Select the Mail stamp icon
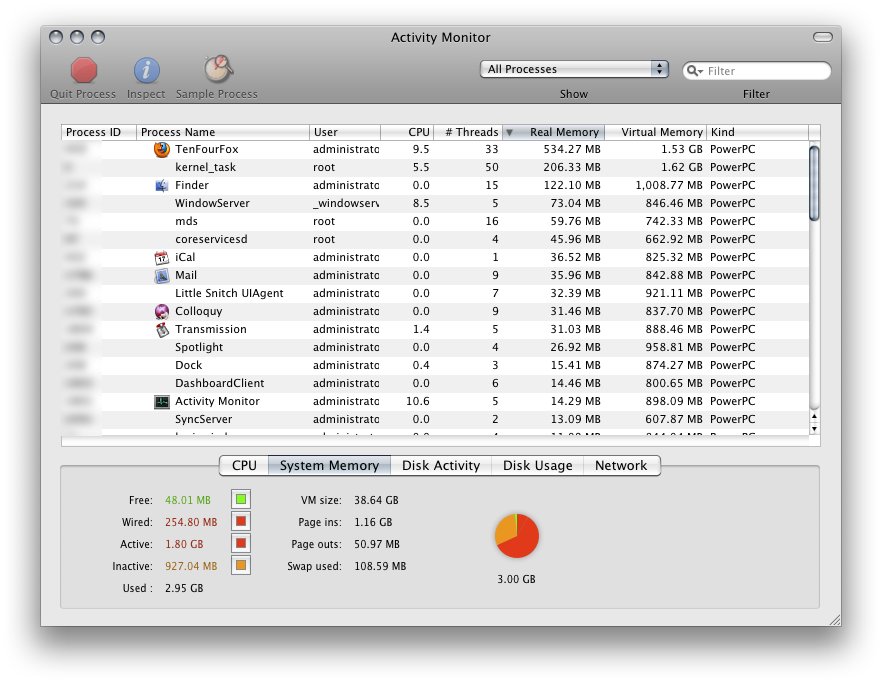Viewport: 882px width, 682px height. [x=161, y=276]
